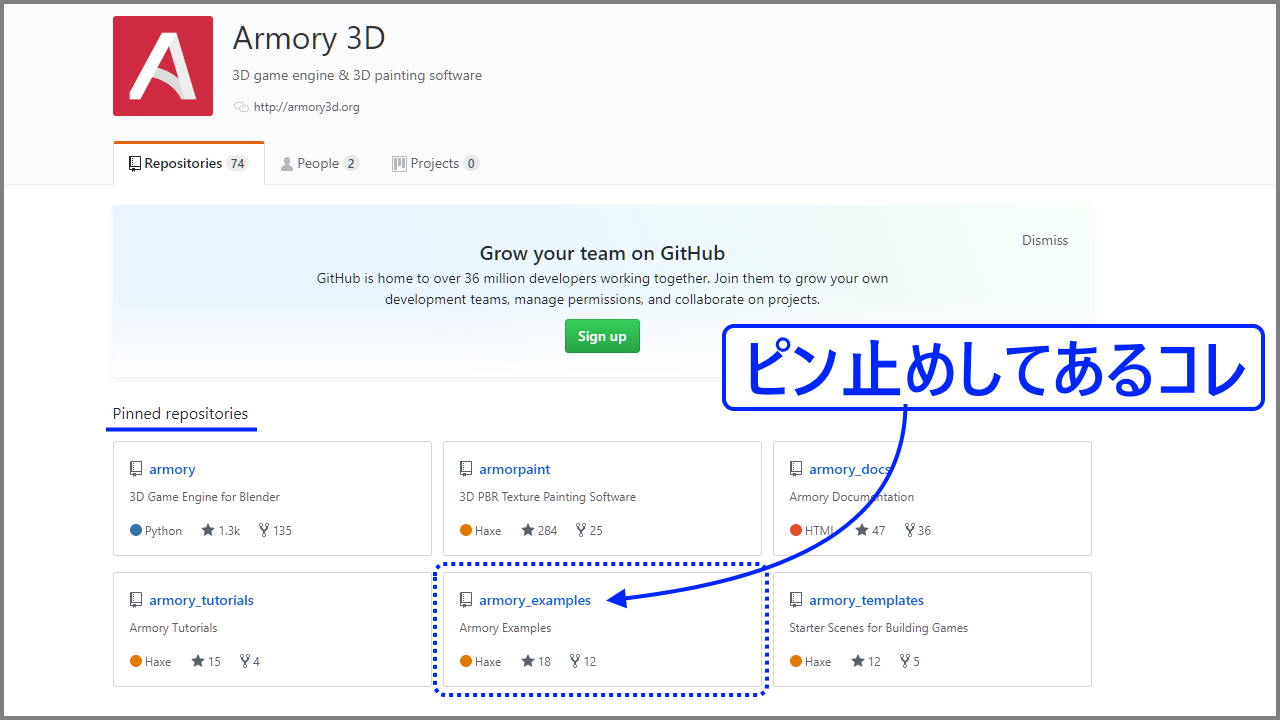Click the green Sign up button

[602, 336]
